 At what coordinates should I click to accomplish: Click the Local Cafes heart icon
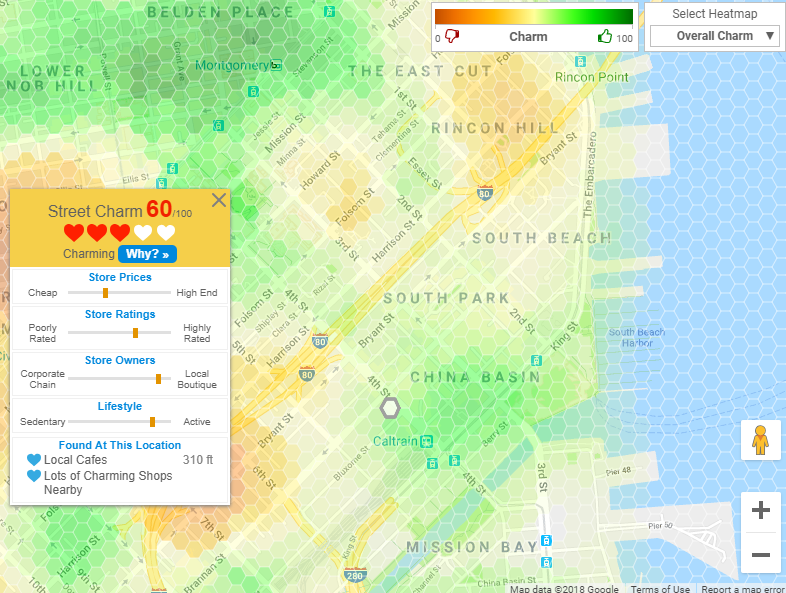tap(34, 460)
